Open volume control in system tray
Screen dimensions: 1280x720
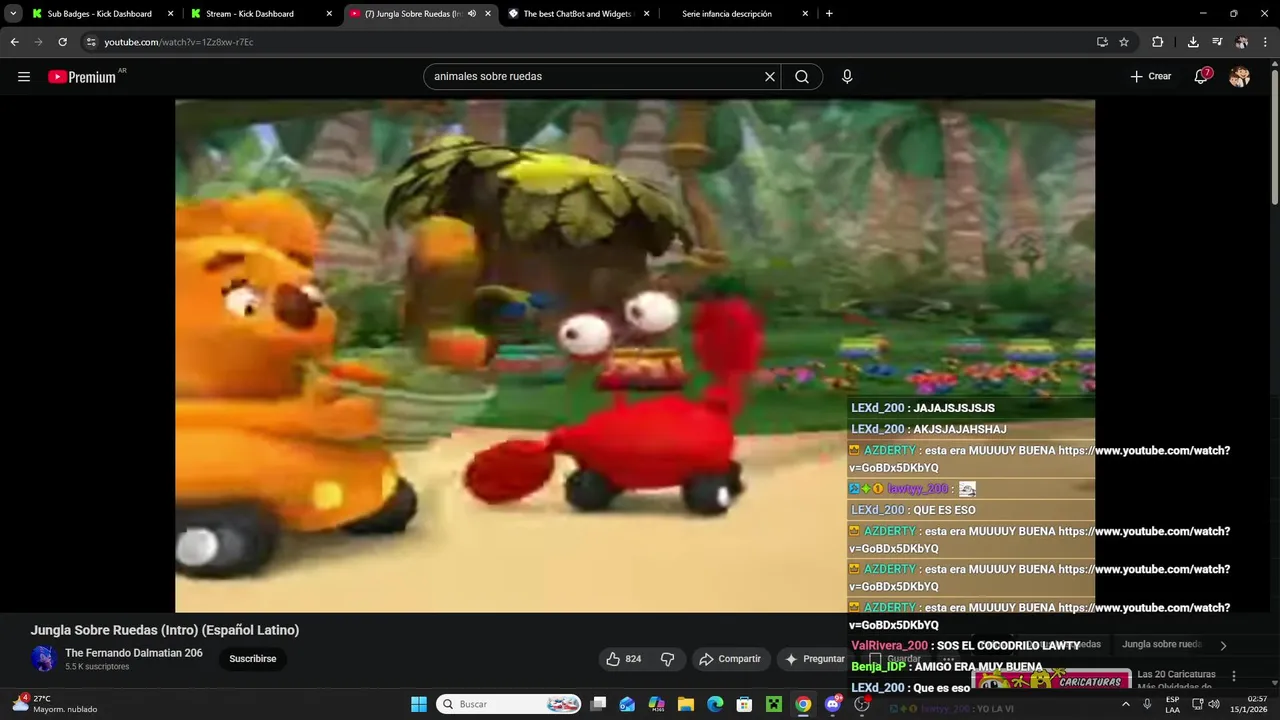(x=1213, y=704)
